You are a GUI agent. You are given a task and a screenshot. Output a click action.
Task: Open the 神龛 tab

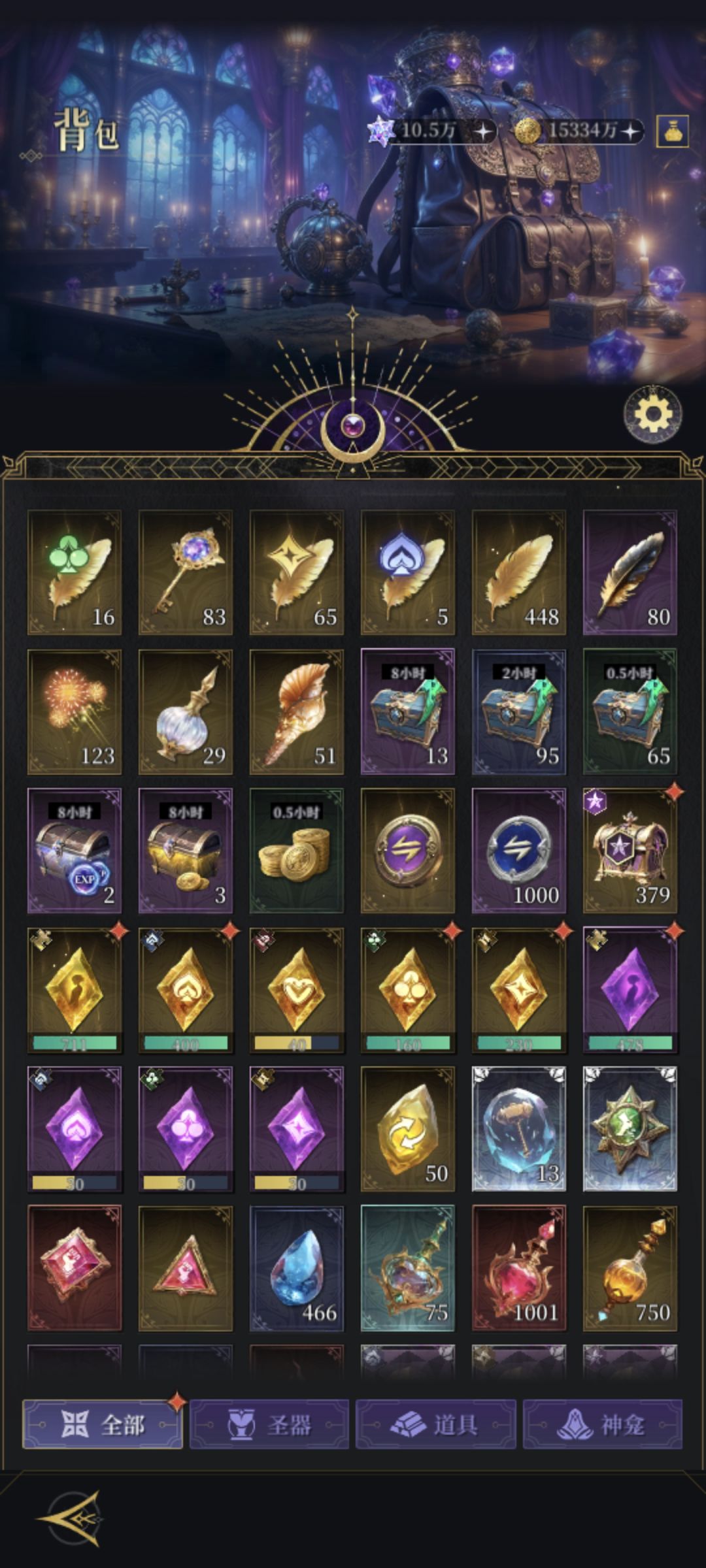tap(603, 1424)
